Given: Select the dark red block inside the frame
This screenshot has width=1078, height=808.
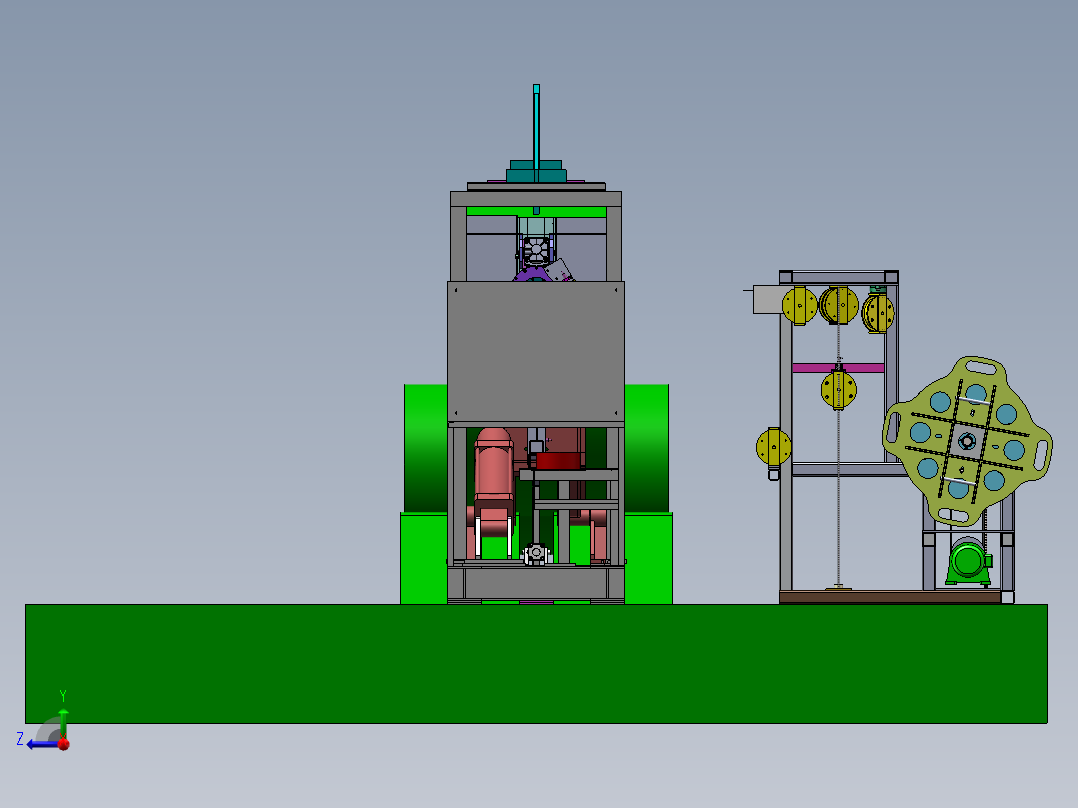Looking at the screenshot, I should (558, 460).
